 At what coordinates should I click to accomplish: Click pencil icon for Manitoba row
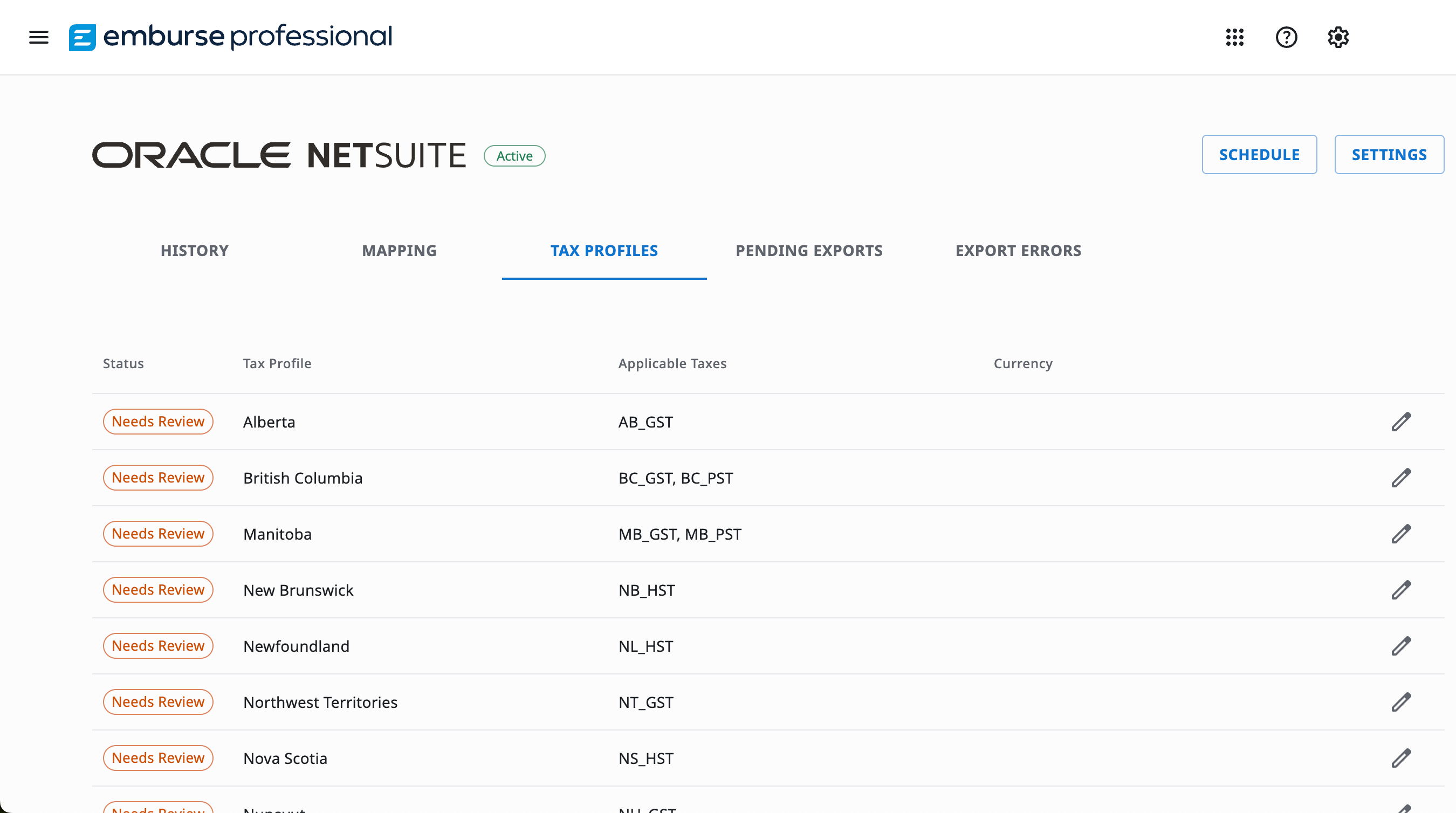(1400, 534)
